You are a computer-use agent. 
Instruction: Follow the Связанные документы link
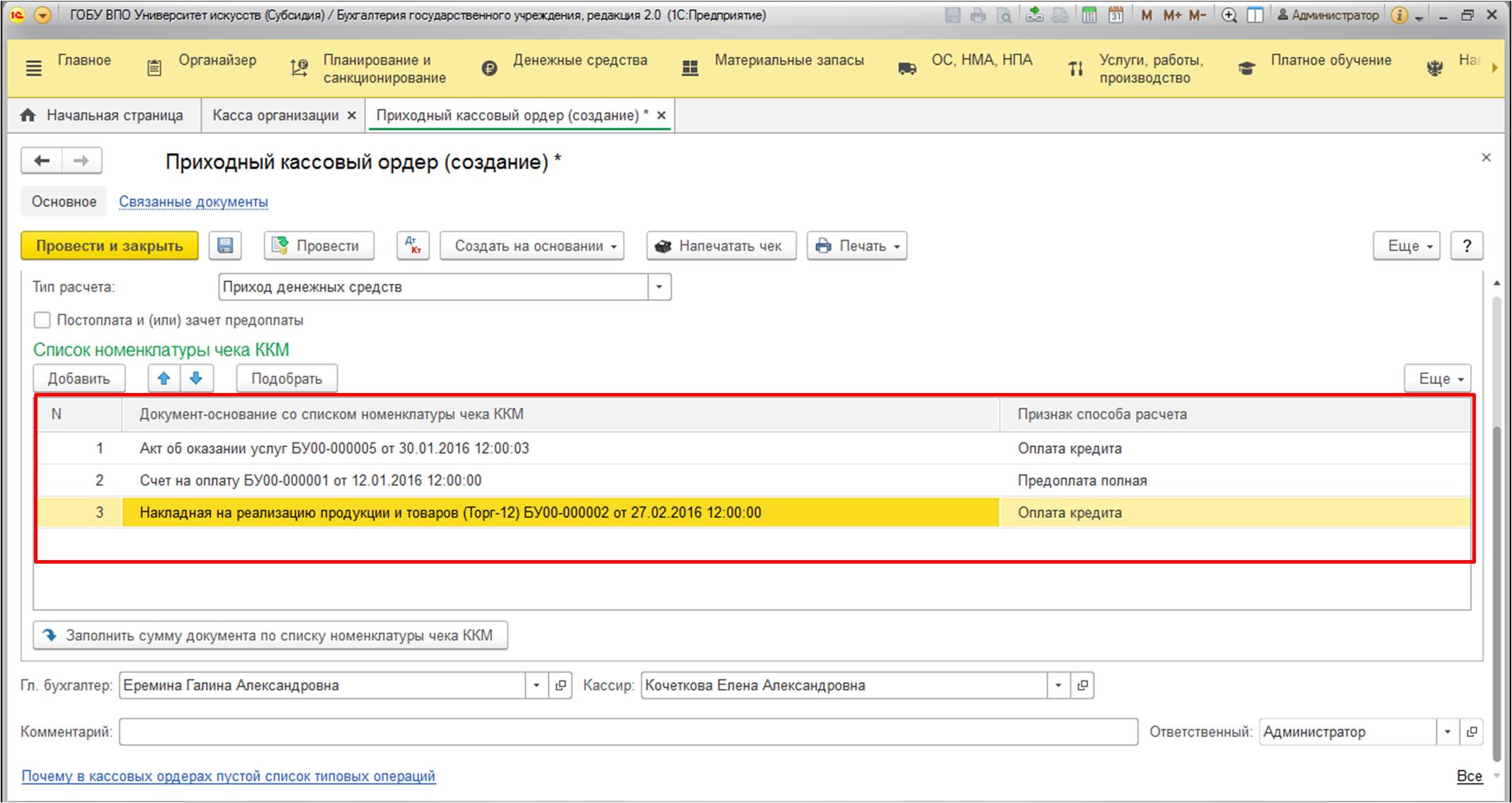193,202
